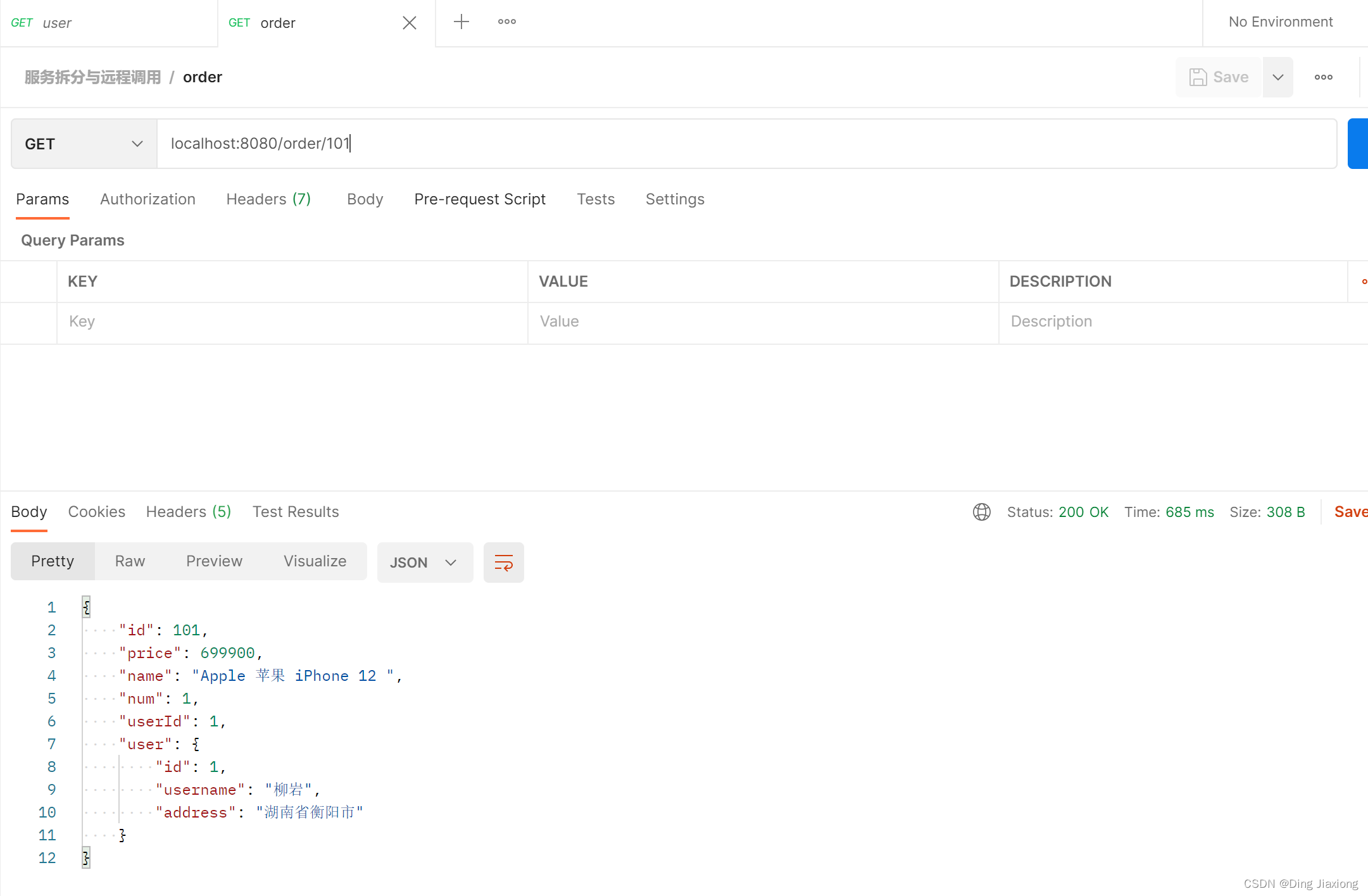Open a new request tab with plus icon
The width and height of the screenshot is (1368, 896).
click(461, 22)
